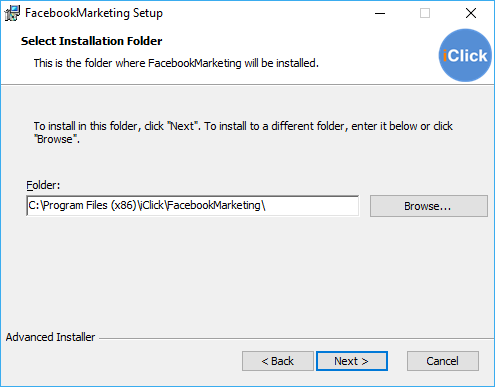Open the Browse... folder picker
The image size is (495, 387).
(x=429, y=206)
